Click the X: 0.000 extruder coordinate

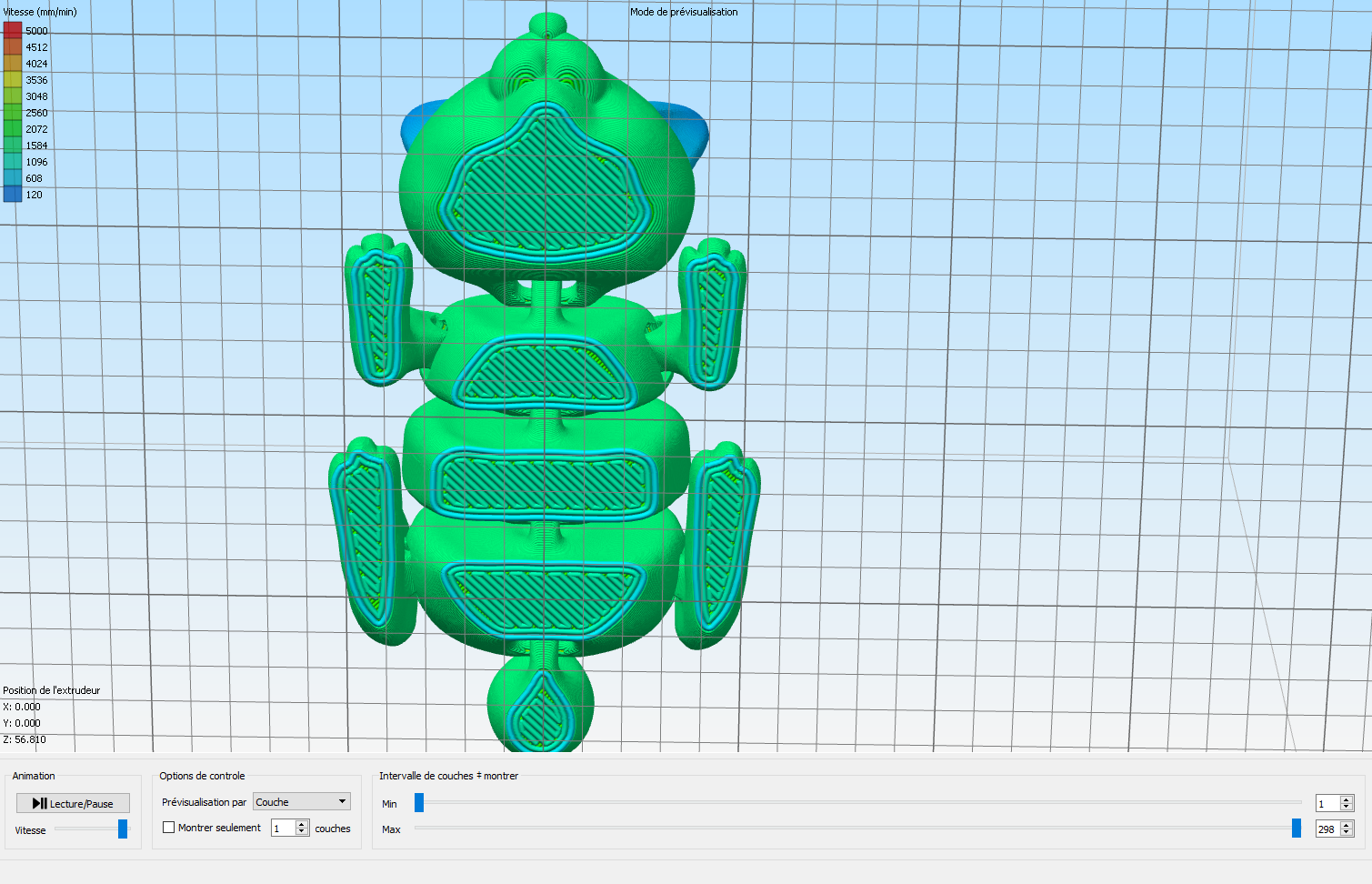point(22,707)
